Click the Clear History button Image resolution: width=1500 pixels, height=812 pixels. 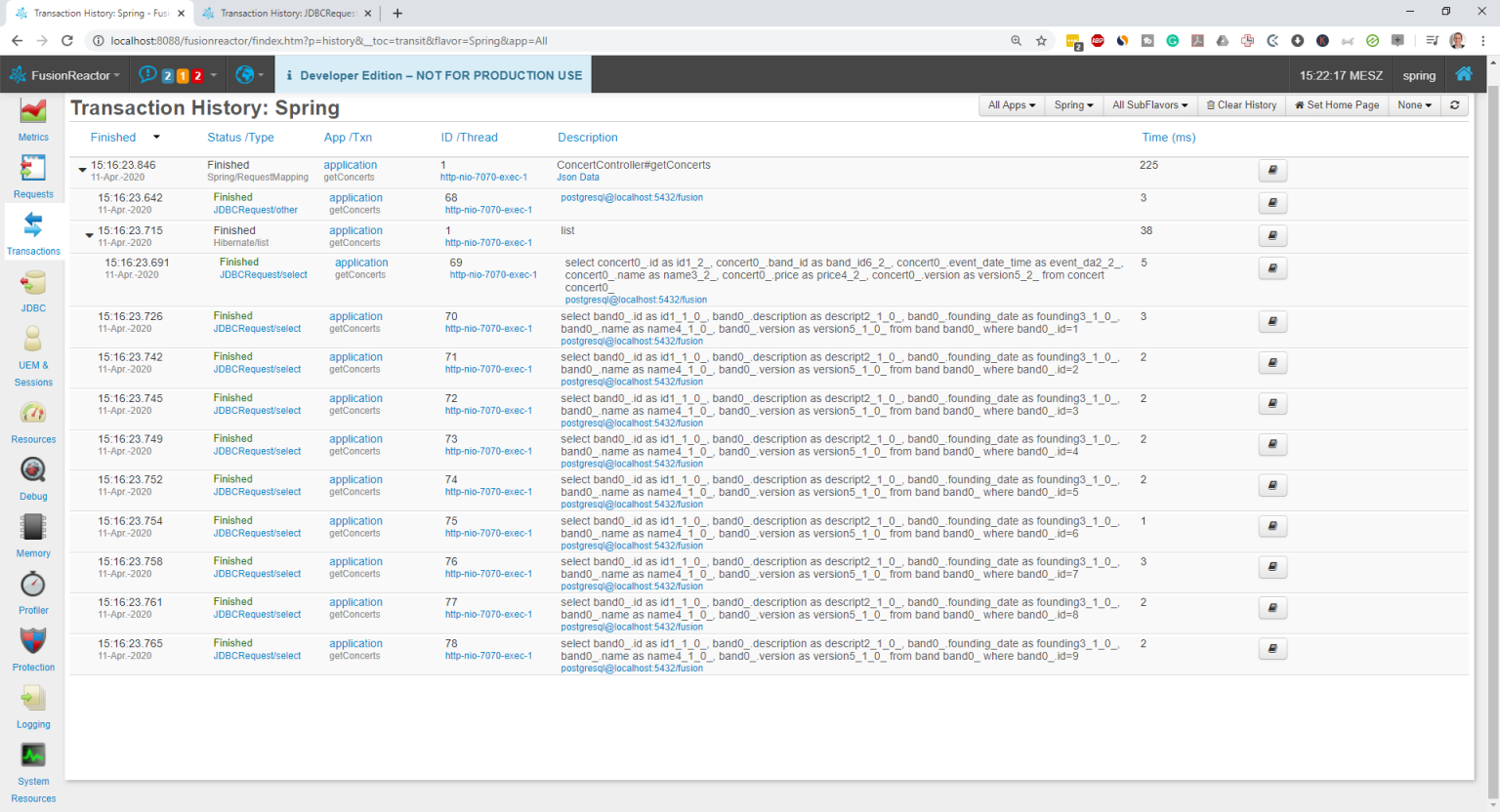[x=1241, y=104]
